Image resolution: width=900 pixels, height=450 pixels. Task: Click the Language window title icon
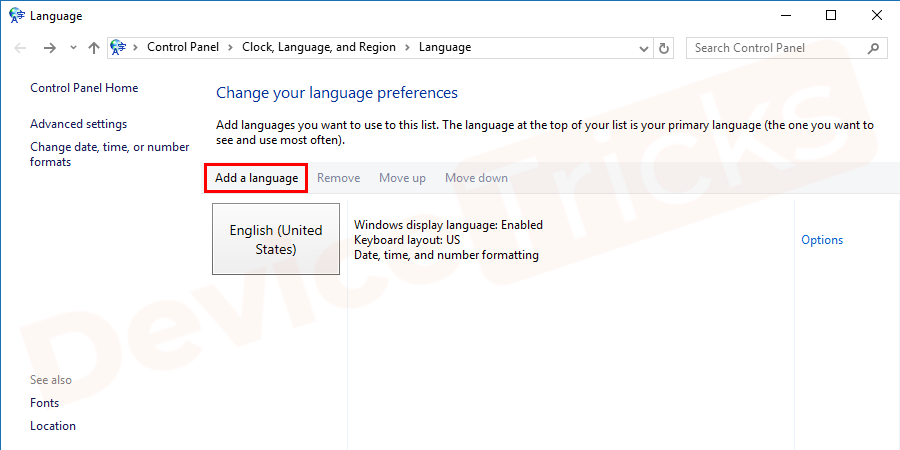17,15
